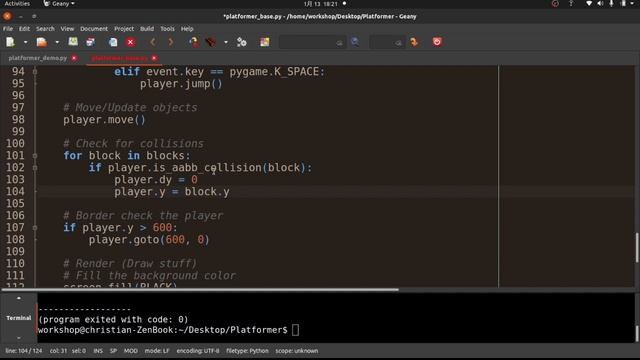The image size is (640, 360).
Task: Click the New file toolbar icon
Action: [10, 42]
